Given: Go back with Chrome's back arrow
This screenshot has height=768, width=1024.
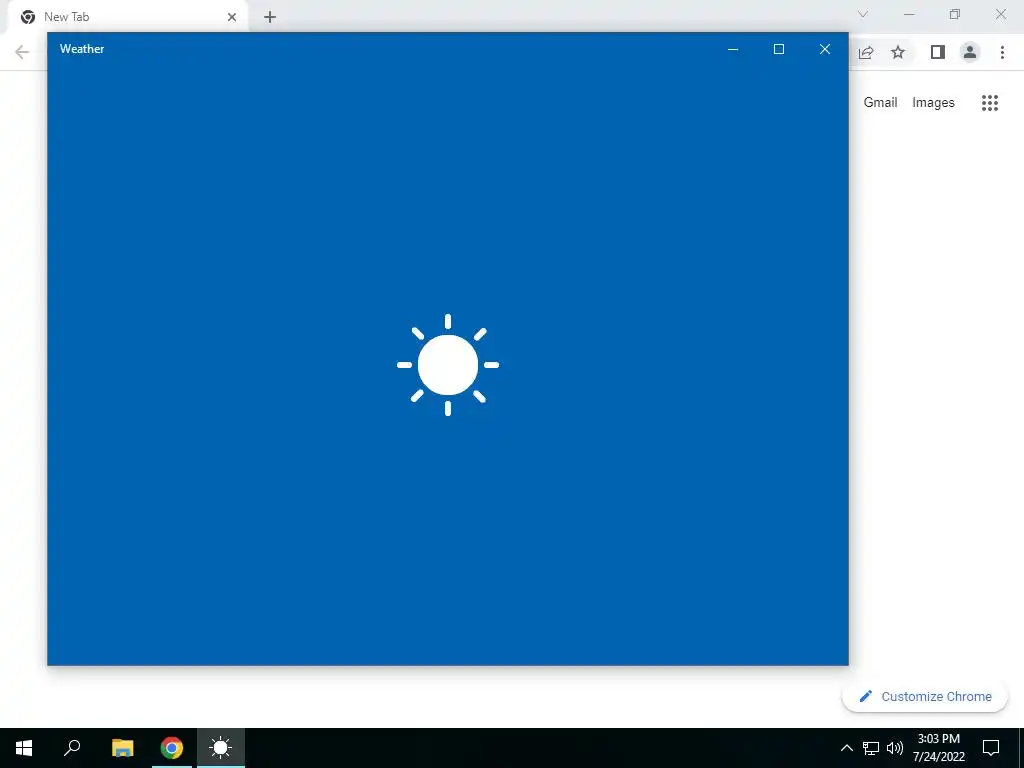Looking at the screenshot, I should click(22, 52).
